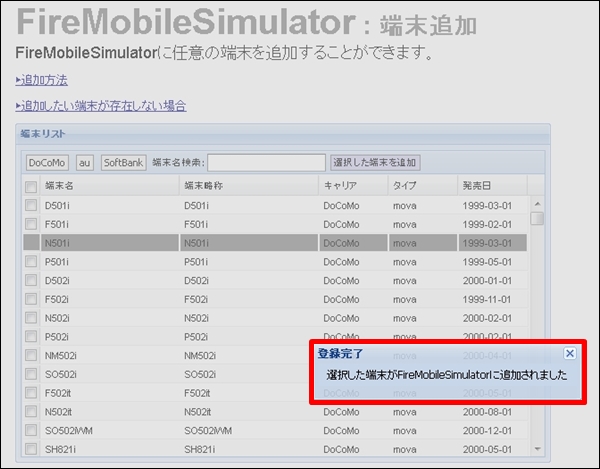Click the list scroll-down arrow

[x=537, y=449]
